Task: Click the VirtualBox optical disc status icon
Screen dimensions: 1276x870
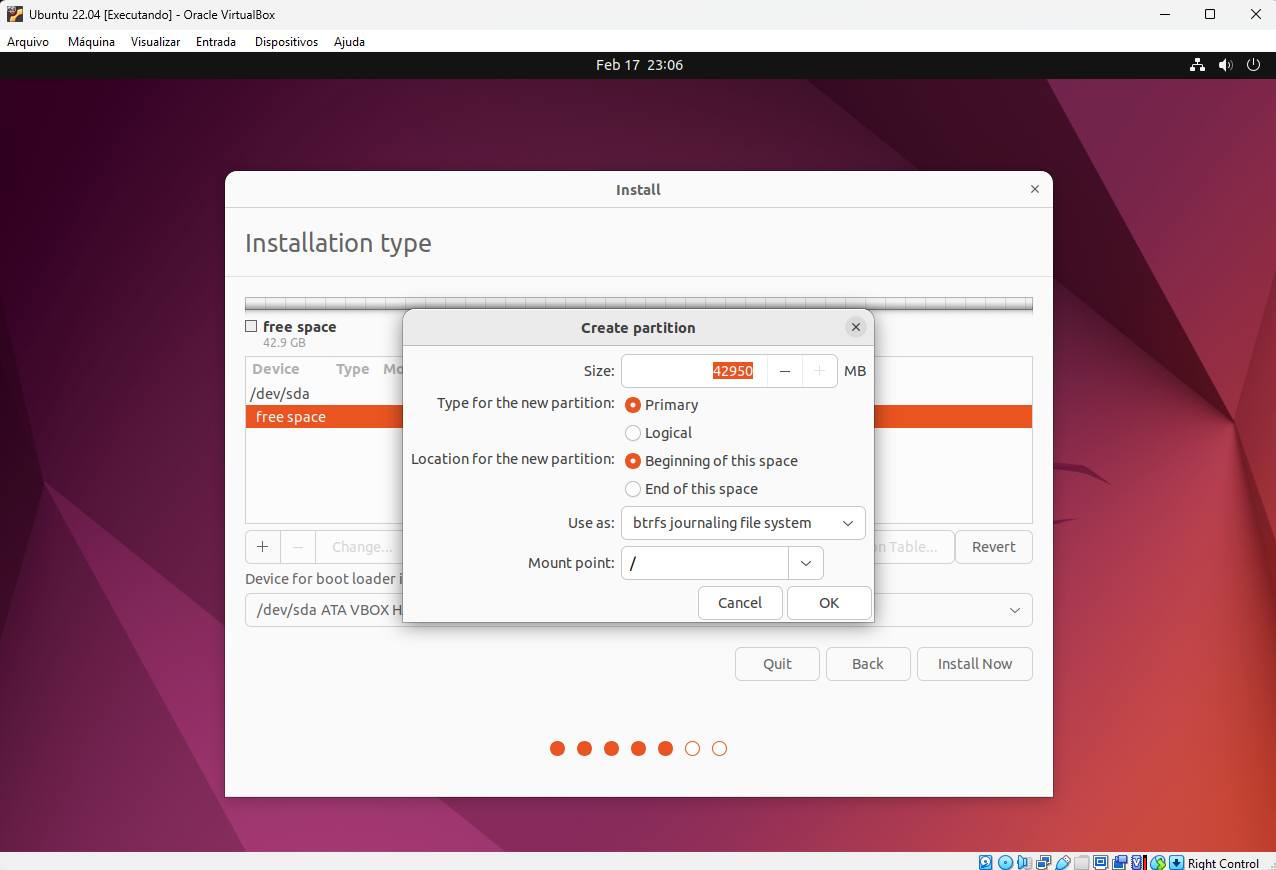Action: pos(1006,862)
